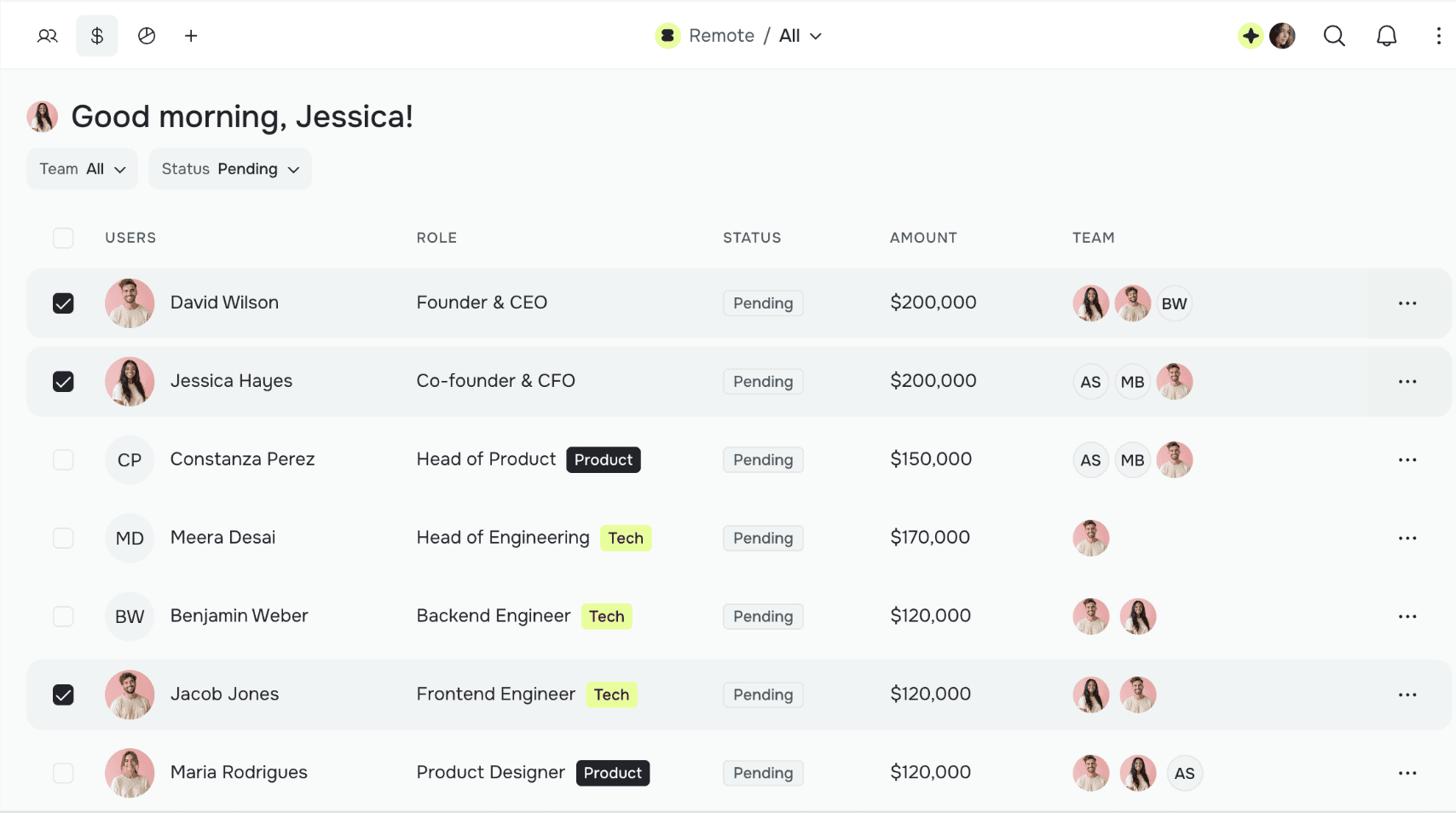1456x813 pixels.
Task: Expand the Team All filter dropdown
Action: (82, 169)
